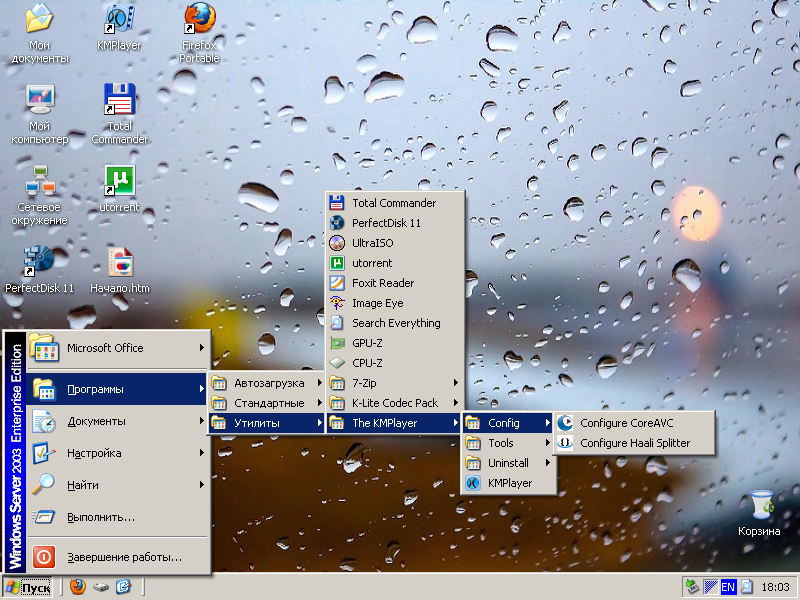Open the Корзина recycle bin icon
Screen dimensions: 800x600
759,513
